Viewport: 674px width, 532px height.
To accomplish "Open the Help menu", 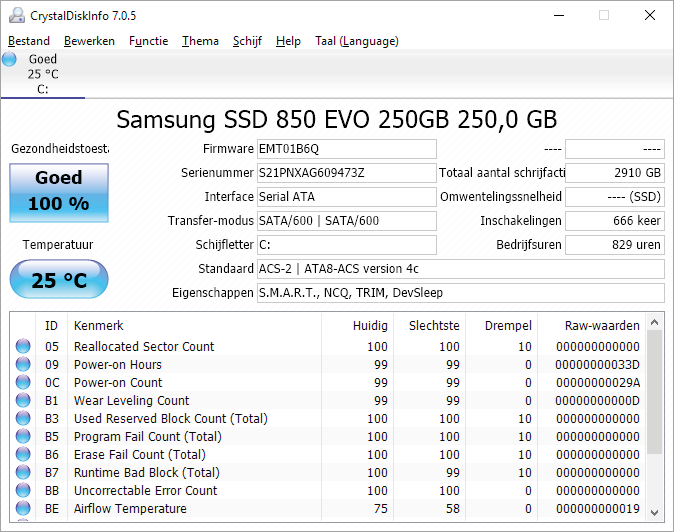I will (x=288, y=41).
